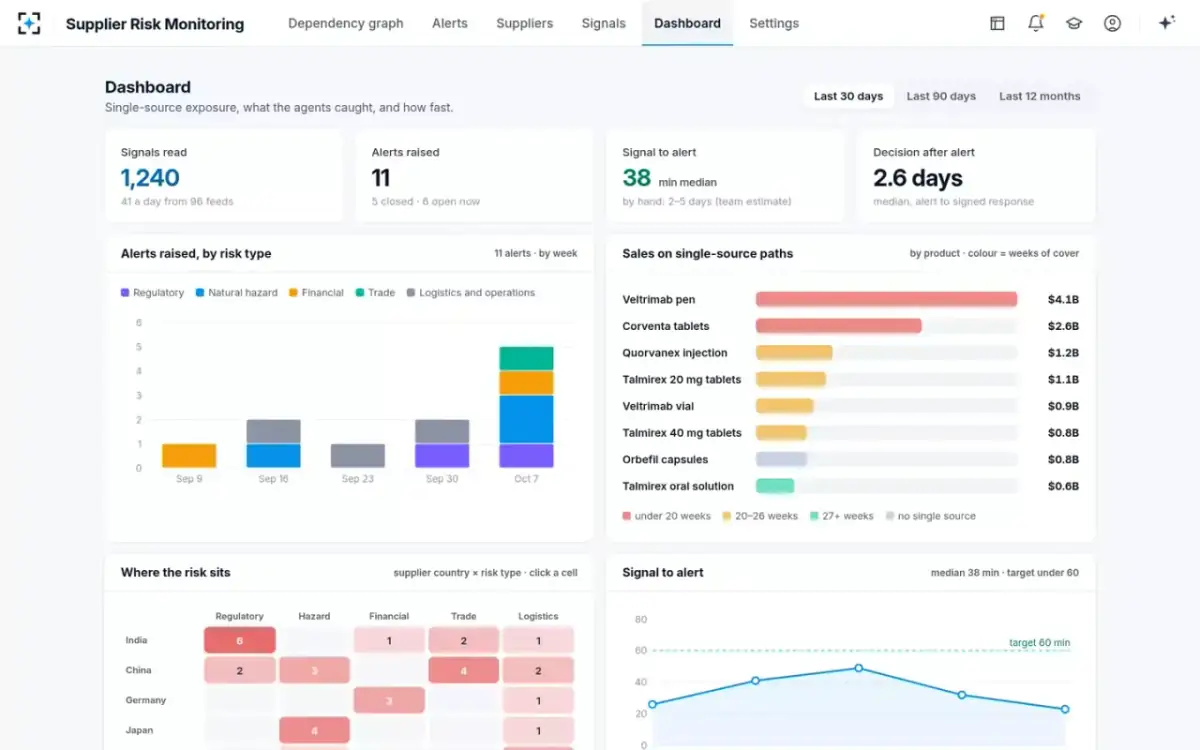Toggle the Regulatory legend entry
Viewport: 1200px width, 750px height.
click(x=153, y=293)
